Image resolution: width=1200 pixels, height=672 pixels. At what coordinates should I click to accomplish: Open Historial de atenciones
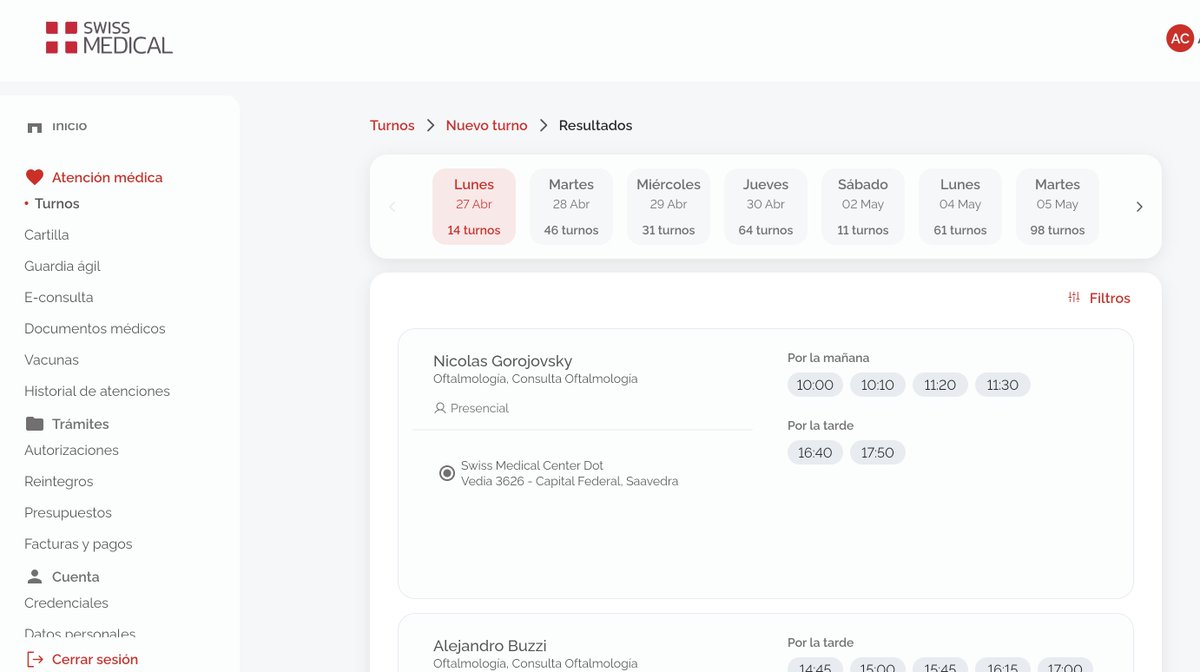(x=97, y=391)
